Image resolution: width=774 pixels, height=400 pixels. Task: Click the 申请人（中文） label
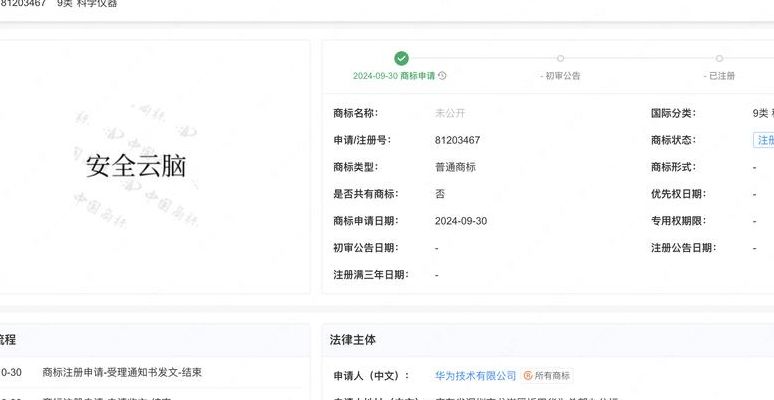(371, 376)
